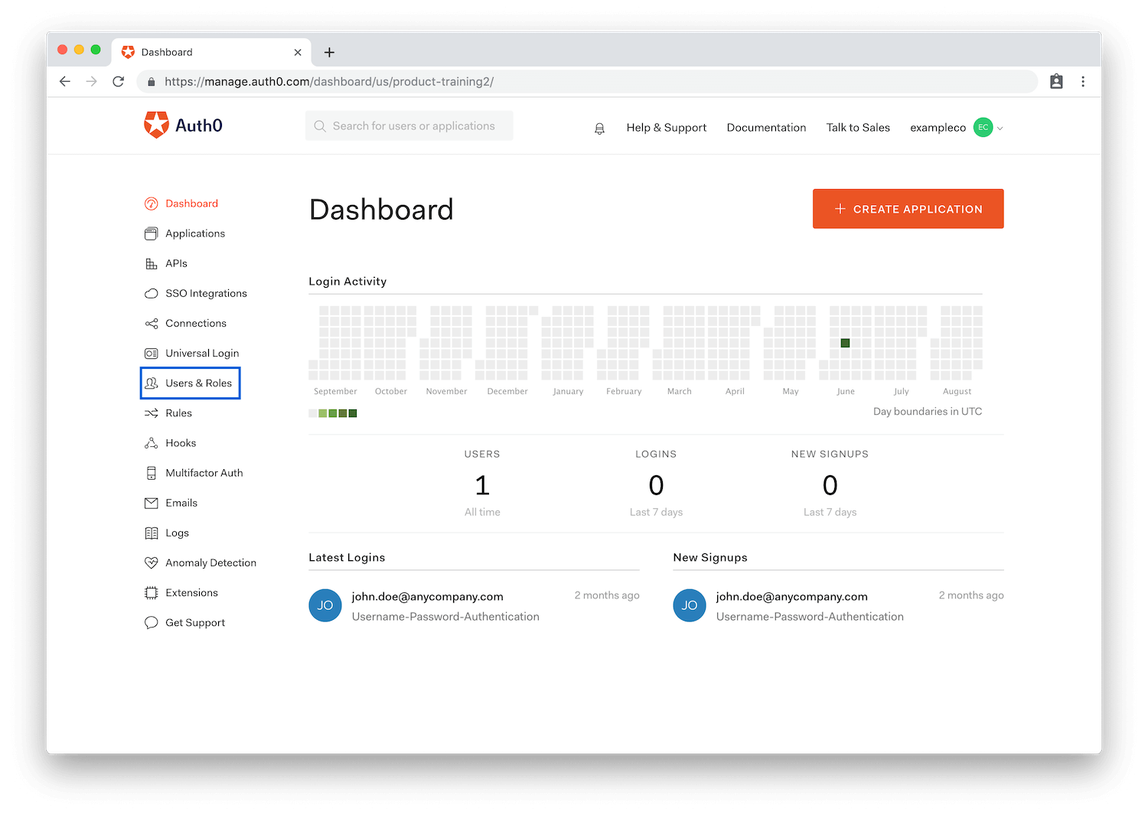Open Anomaly Detection label in sidebar

[211, 563]
